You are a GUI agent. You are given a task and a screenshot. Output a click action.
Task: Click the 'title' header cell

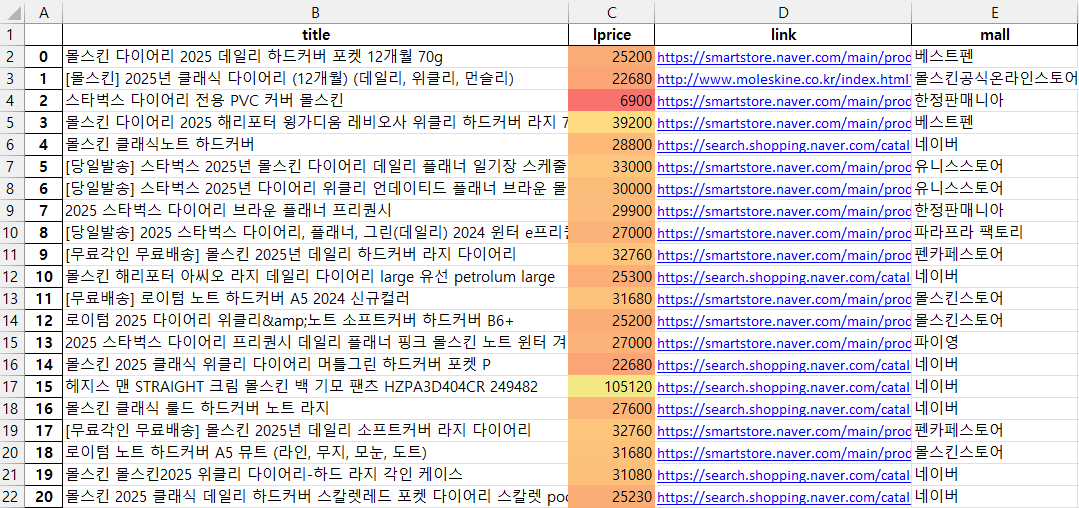click(x=315, y=34)
